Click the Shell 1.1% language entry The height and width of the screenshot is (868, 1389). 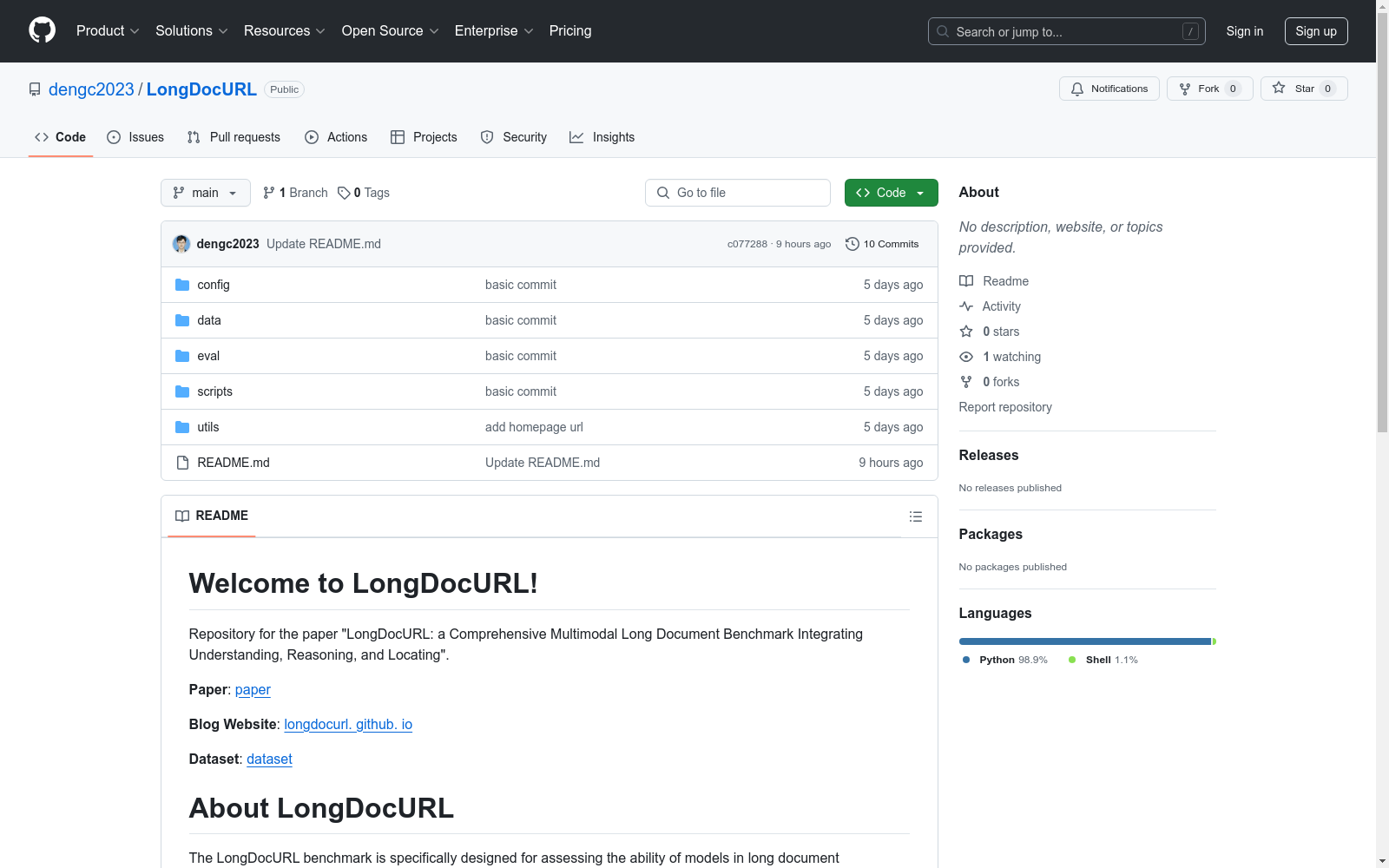pyautogui.click(x=1103, y=660)
